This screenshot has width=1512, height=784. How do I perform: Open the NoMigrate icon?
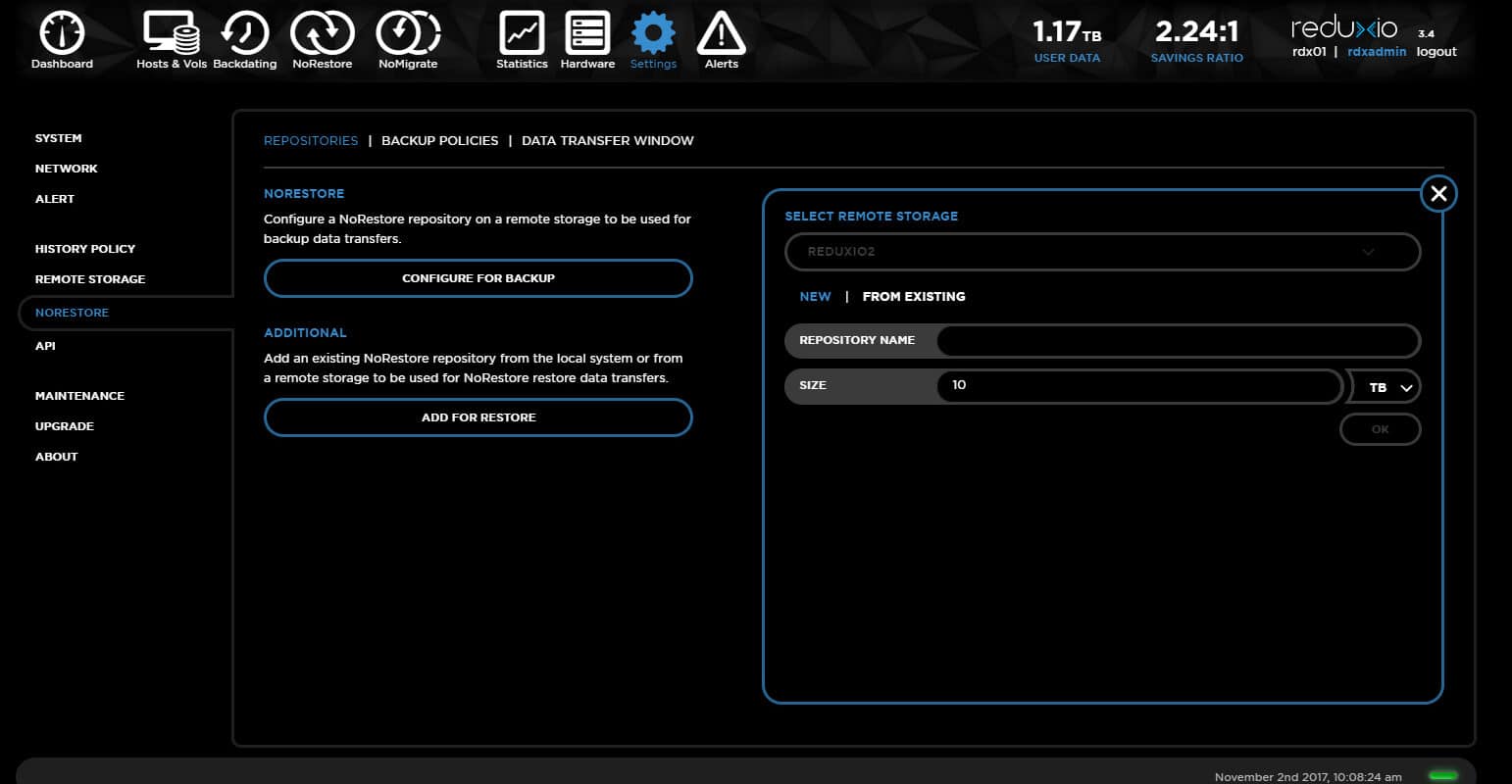pos(408,32)
